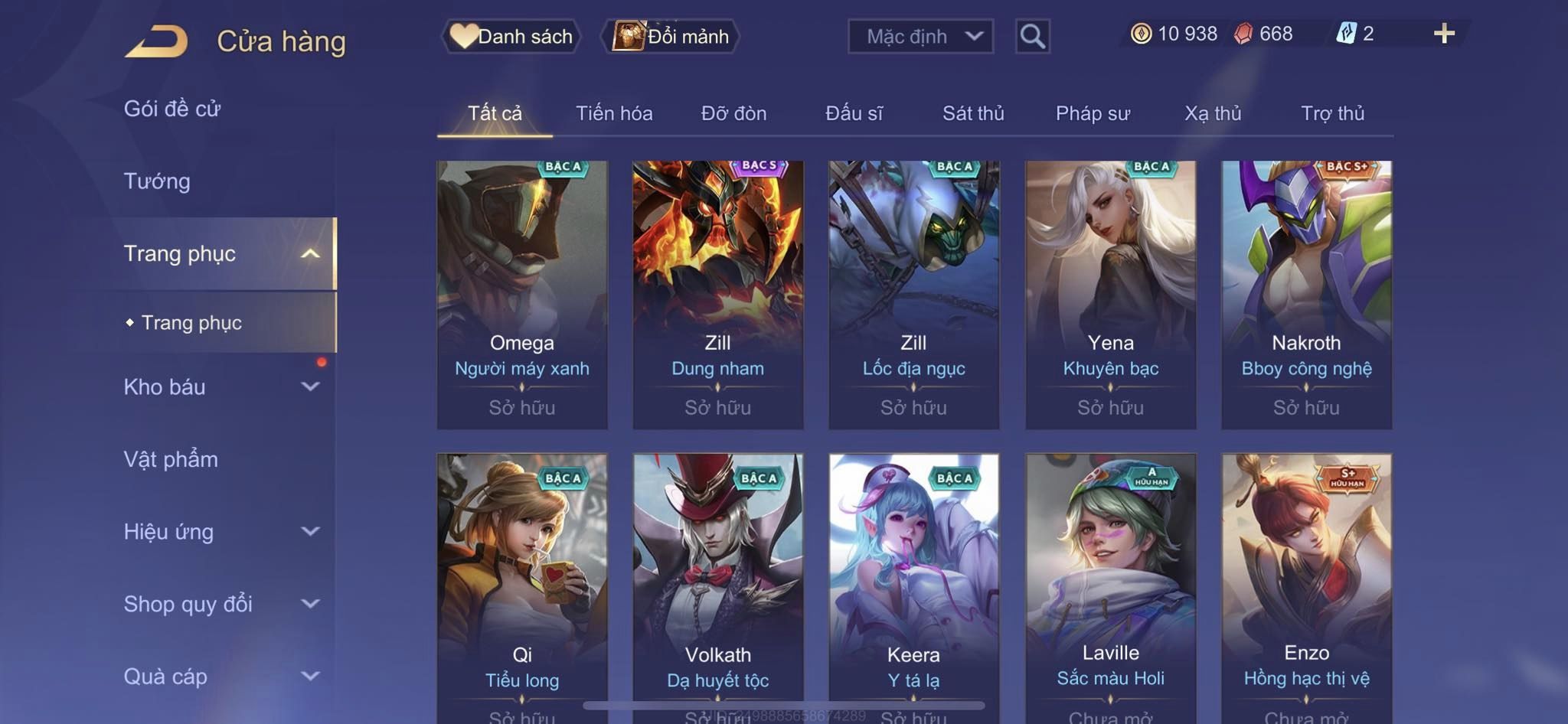The image size is (1568, 724).
Task: Click the gold coin currency icon
Action: 1141,34
